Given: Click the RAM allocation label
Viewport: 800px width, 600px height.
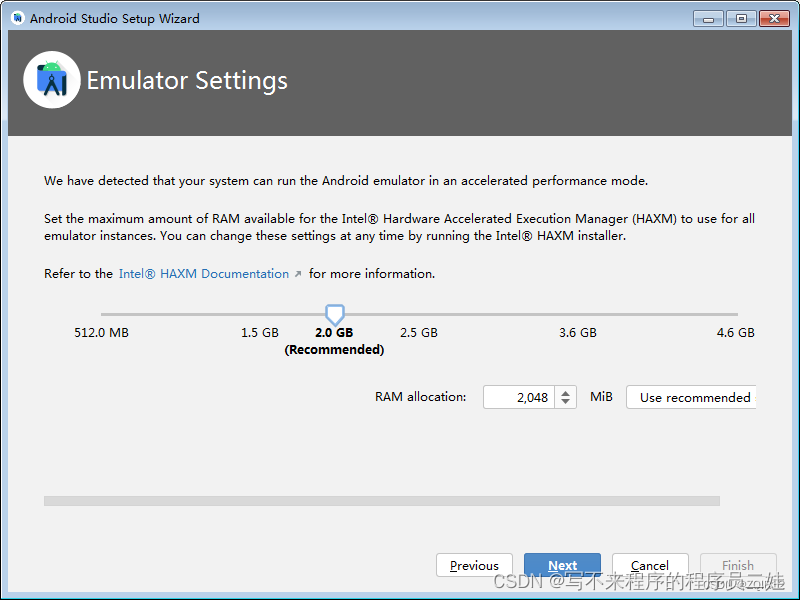Looking at the screenshot, I should [420, 396].
